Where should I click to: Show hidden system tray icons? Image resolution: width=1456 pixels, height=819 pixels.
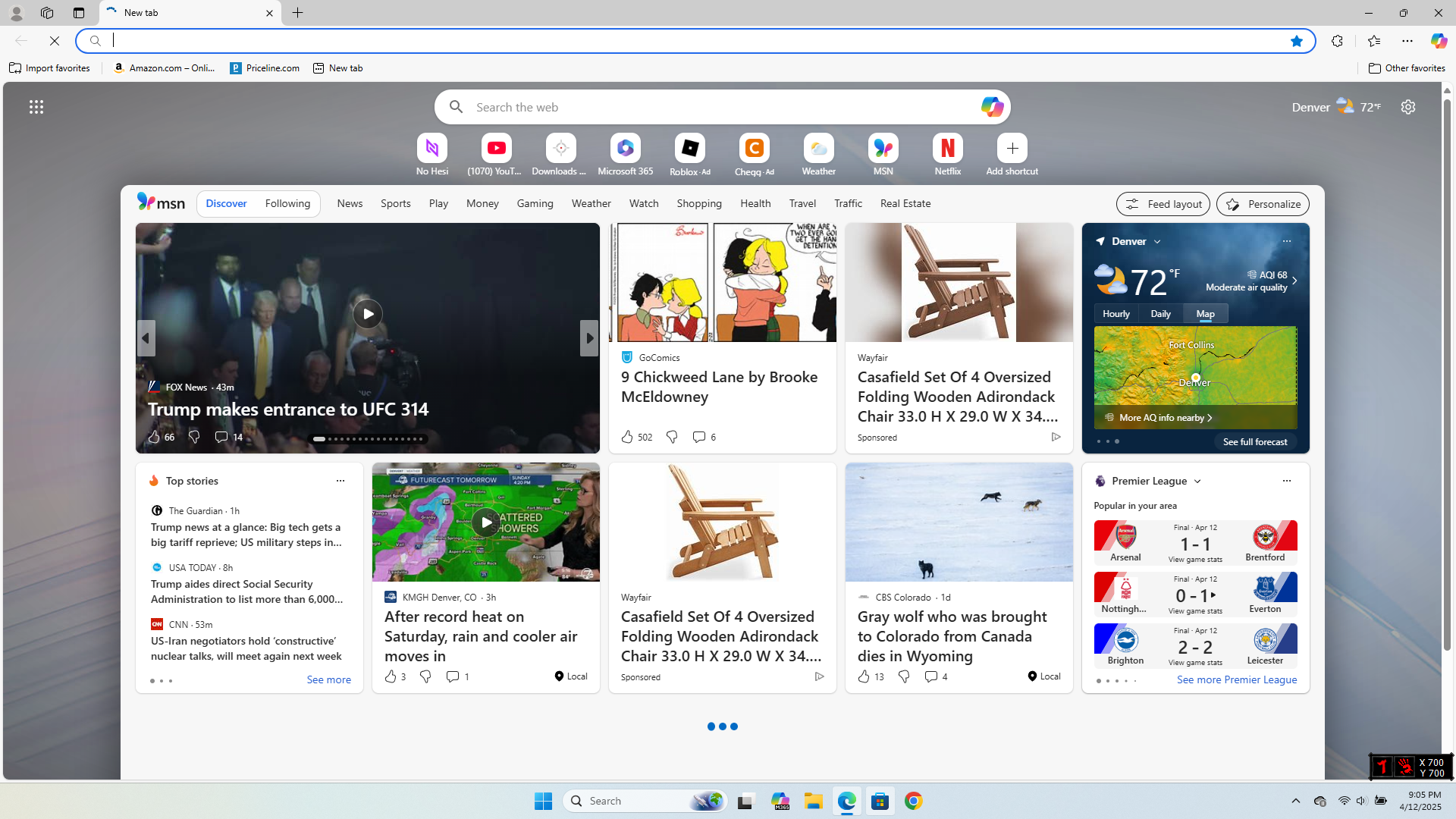[1295, 801]
